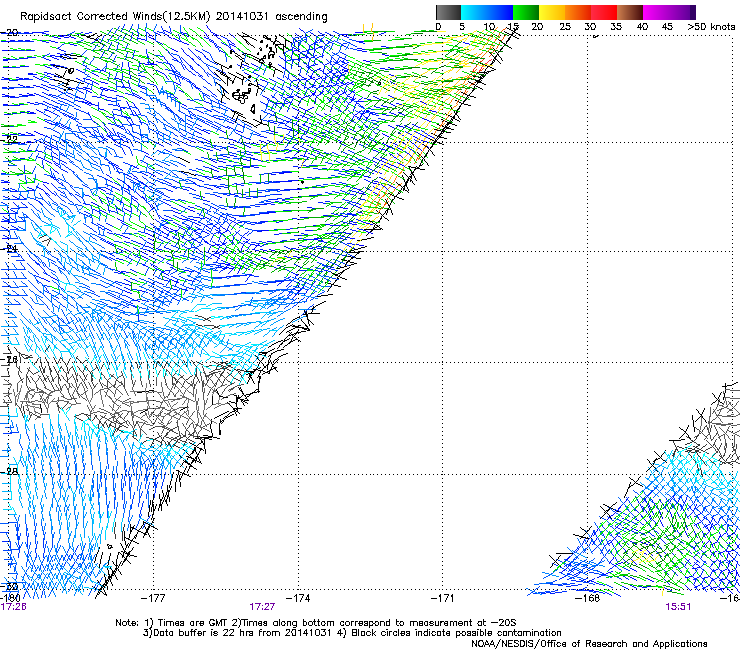The image size is (740, 650).
Task: Click the title 'Rapidscat Corrected Winds(12.5KM)'
Action: click(115, 16)
